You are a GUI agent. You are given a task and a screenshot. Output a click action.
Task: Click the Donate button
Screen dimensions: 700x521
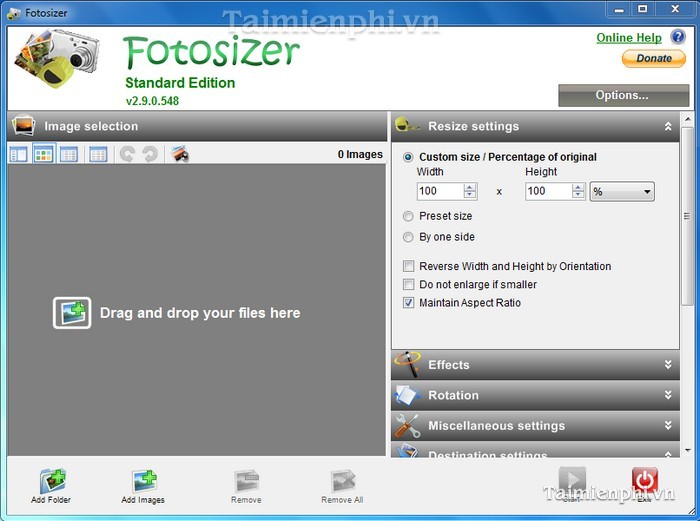(654, 58)
